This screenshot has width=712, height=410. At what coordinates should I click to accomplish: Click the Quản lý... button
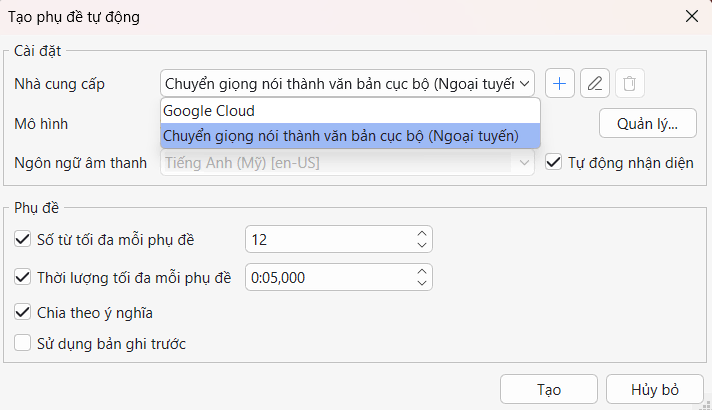(648, 123)
